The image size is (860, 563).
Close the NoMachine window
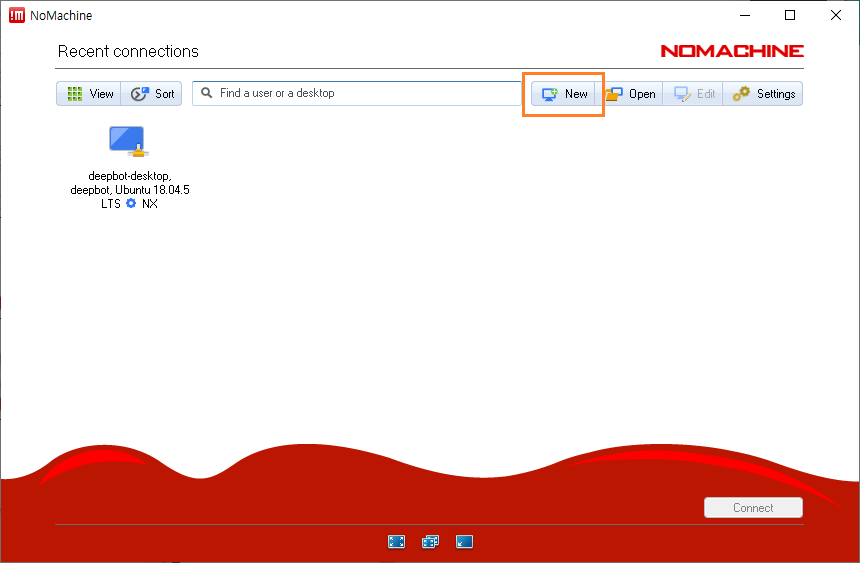pos(836,15)
